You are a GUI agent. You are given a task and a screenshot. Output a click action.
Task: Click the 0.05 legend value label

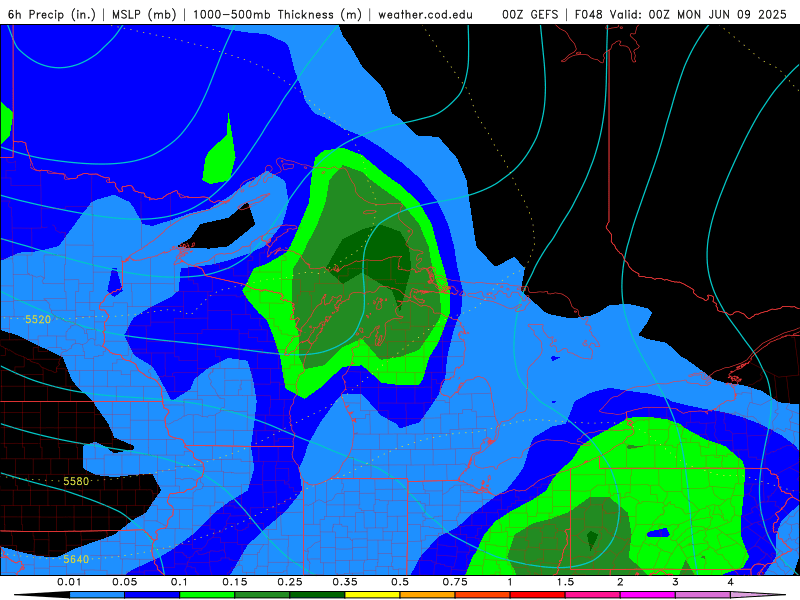pos(124,582)
